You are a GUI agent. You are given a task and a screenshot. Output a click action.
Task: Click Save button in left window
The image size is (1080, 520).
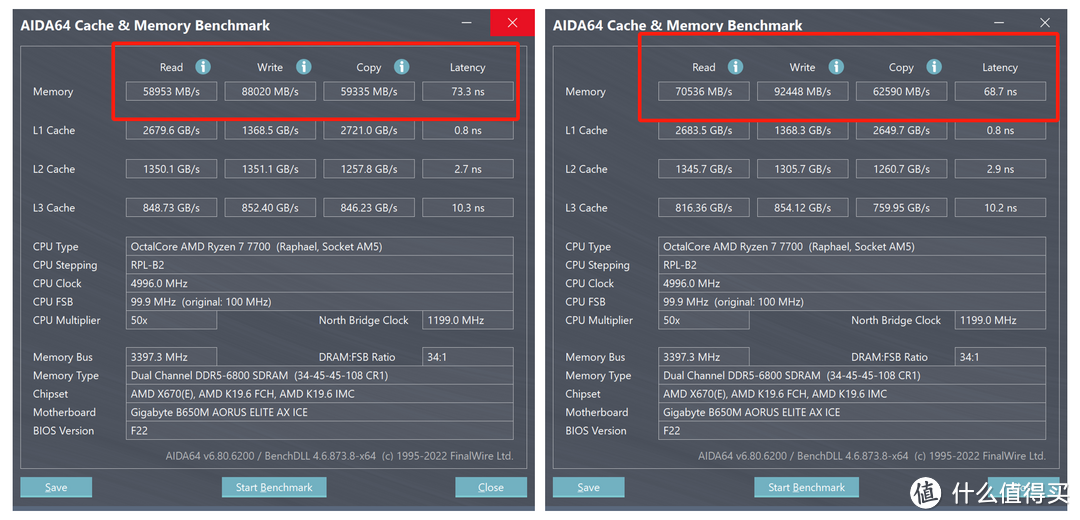(56, 487)
